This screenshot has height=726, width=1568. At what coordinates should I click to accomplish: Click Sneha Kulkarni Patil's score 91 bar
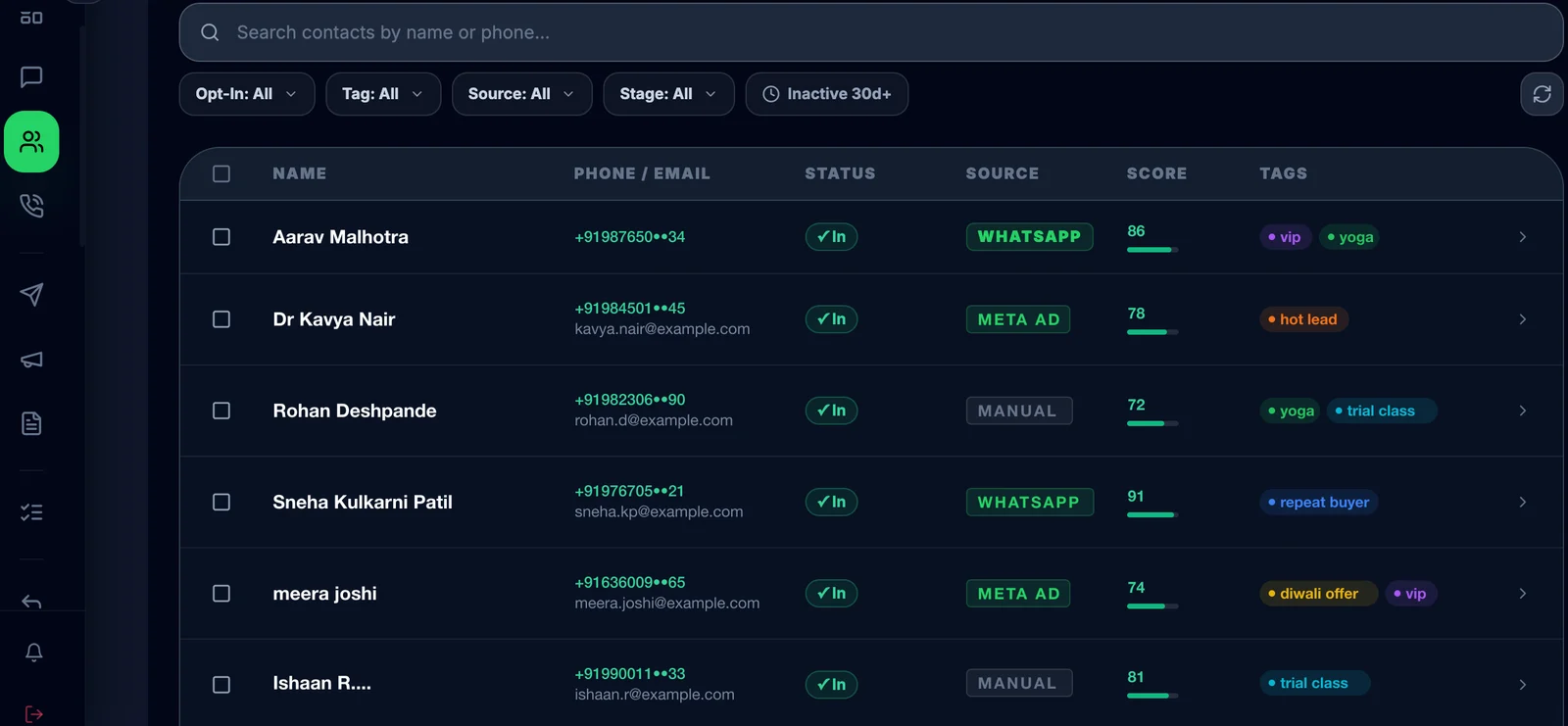pyautogui.click(x=1152, y=514)
